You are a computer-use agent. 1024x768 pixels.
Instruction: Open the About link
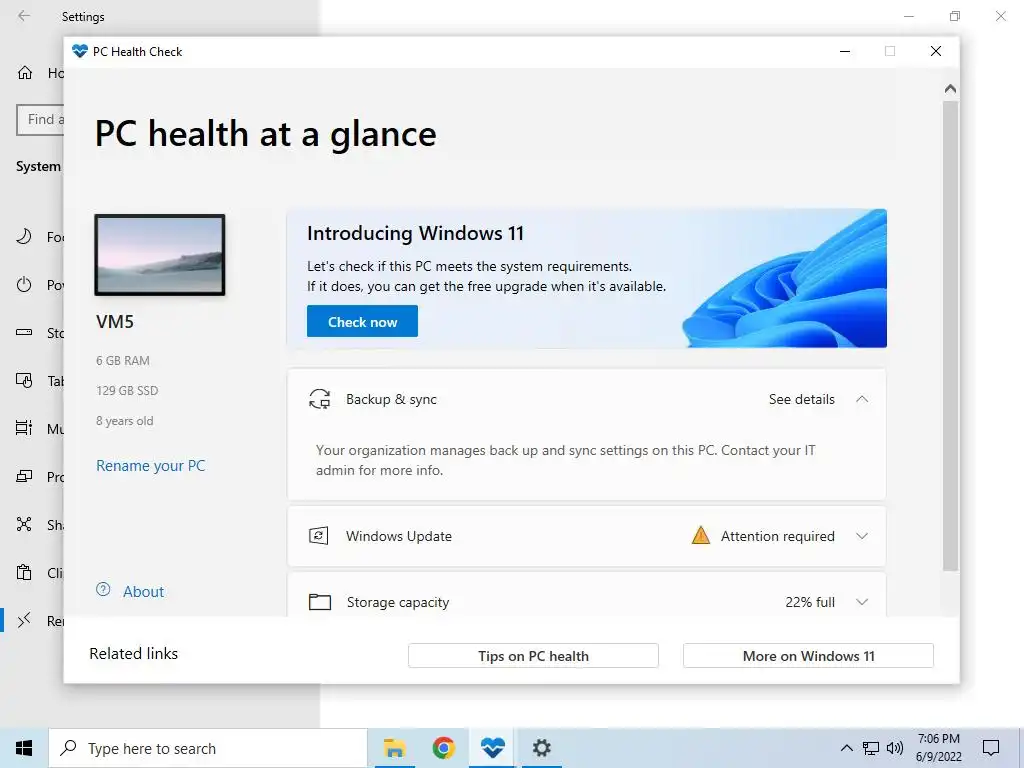144,592
